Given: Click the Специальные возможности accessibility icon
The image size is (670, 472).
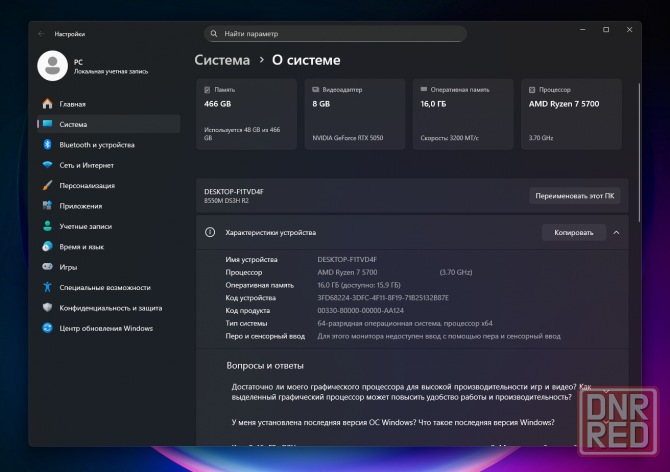Looking at the screenshot, I should click(47, 287).
